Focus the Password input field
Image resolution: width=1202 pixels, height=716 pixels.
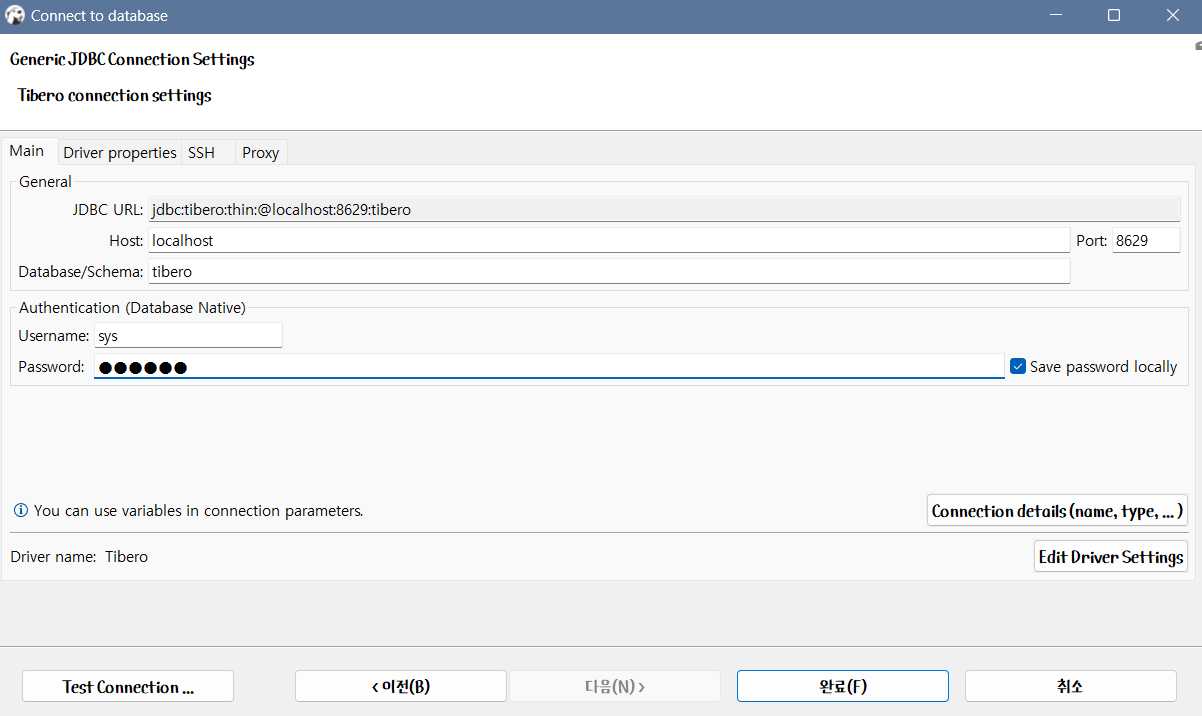coord(549,367)
